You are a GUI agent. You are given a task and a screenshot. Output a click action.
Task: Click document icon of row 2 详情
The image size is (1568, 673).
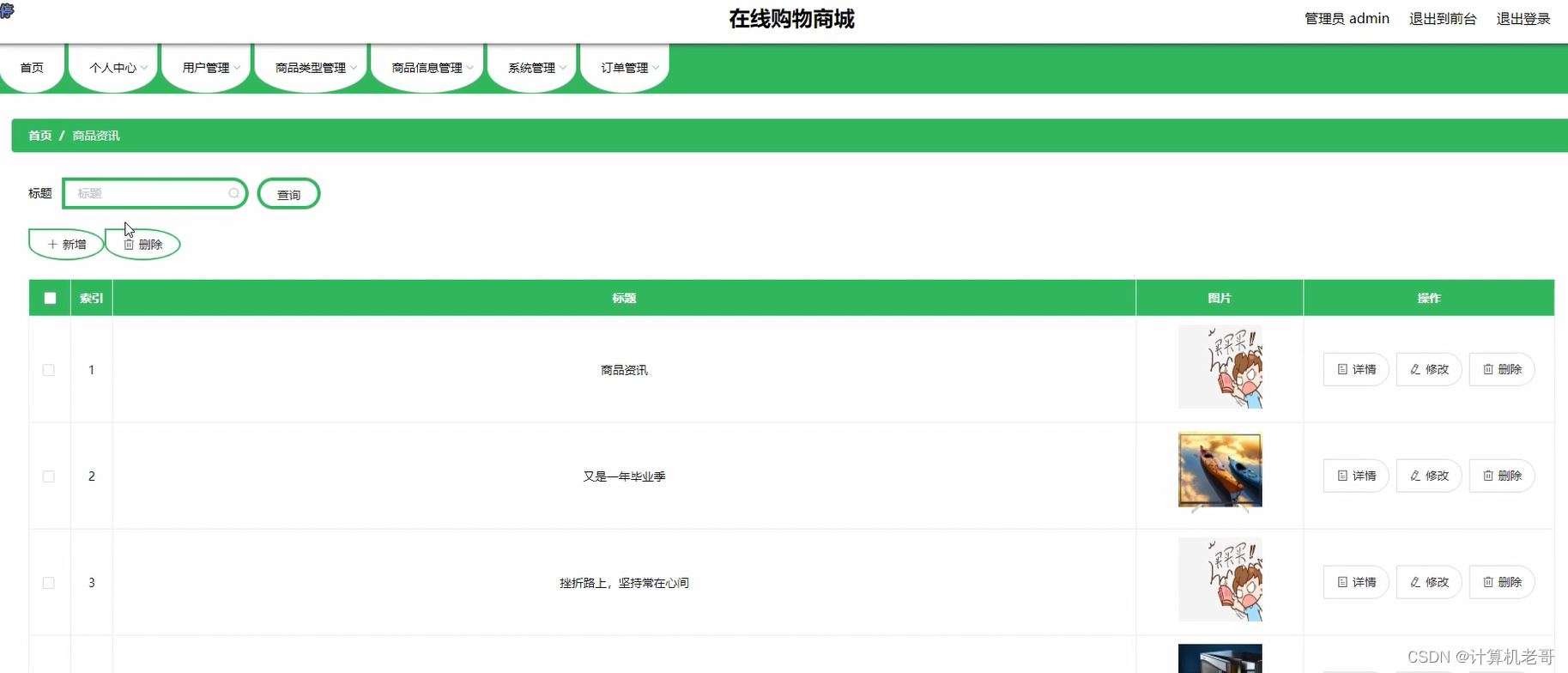point(1342,476)
